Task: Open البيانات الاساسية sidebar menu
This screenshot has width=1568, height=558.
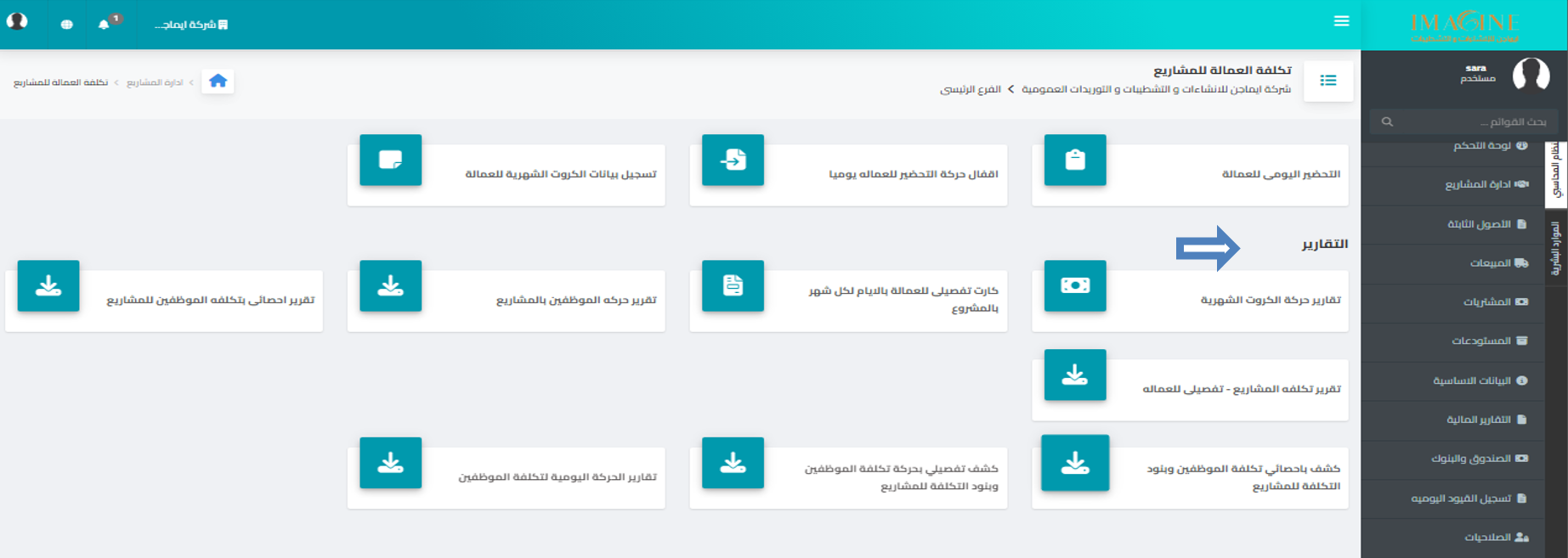Action: click(1452, 380)
